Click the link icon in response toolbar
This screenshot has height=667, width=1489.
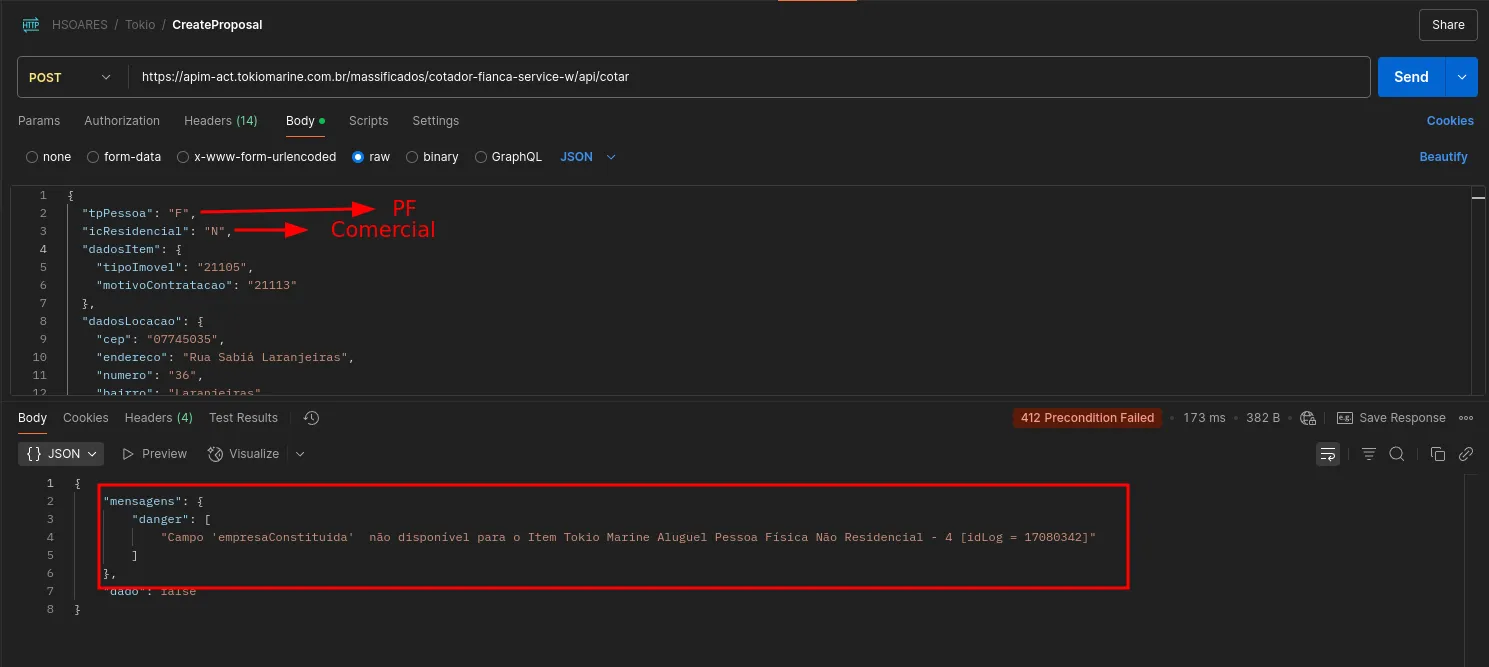(x=1466, y=454)
